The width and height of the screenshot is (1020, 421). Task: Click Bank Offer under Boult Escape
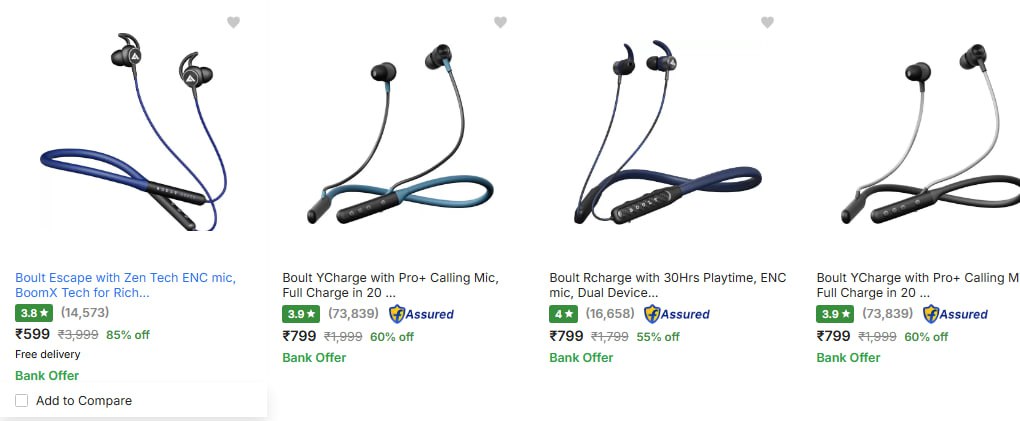47,375
